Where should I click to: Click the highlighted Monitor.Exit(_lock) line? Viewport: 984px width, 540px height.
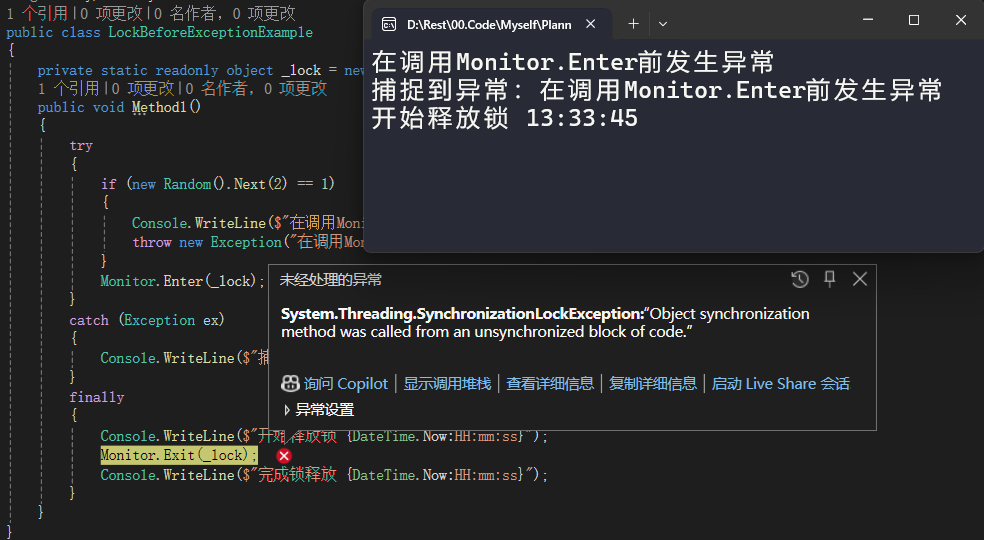point(179,455)
